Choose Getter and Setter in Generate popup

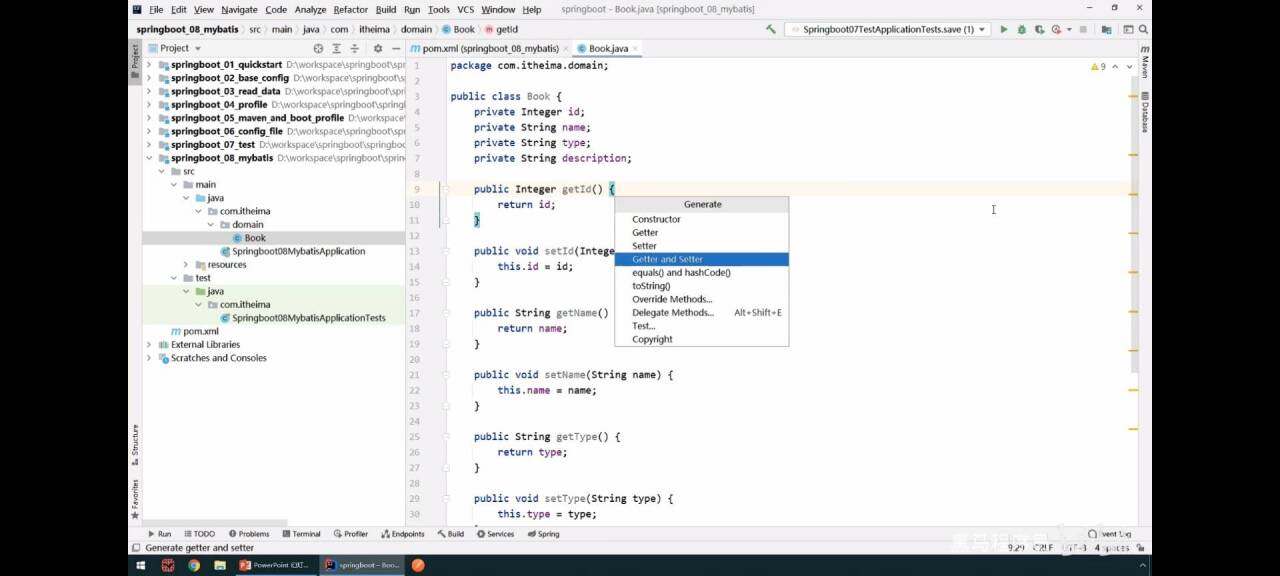tap(701, 259)
